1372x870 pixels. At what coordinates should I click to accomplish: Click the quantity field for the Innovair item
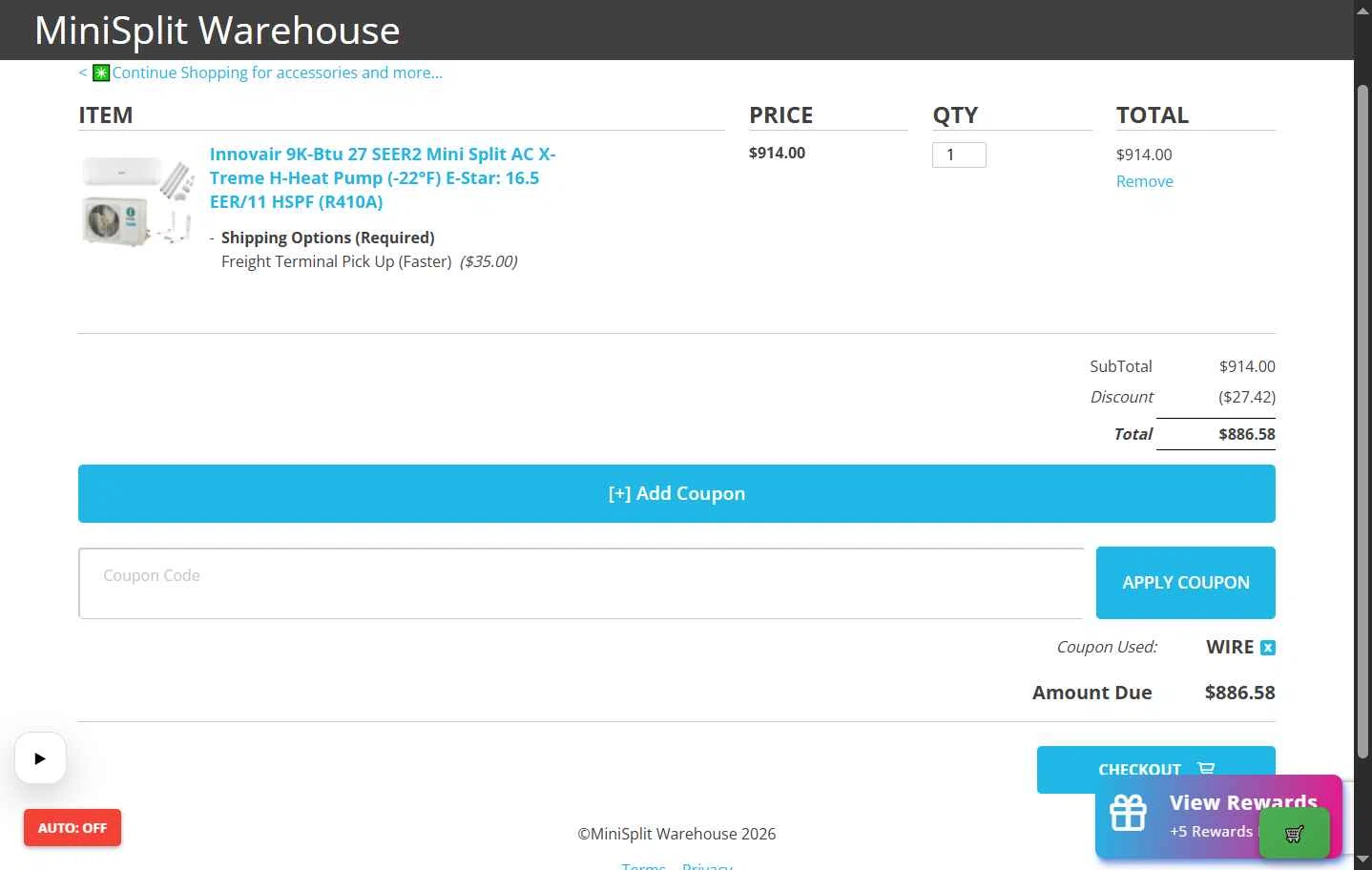959,155
